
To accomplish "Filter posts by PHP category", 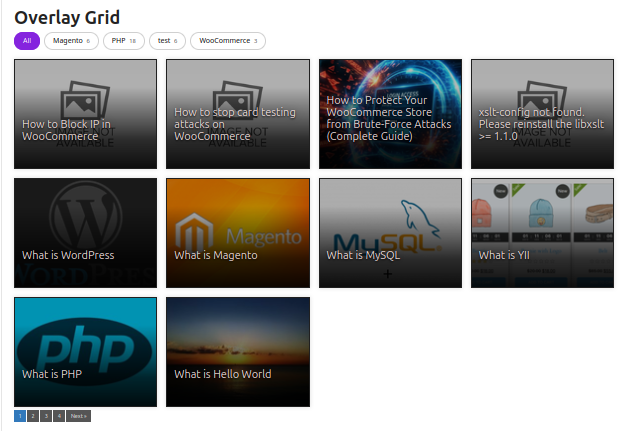I will (x=124, y=41).
